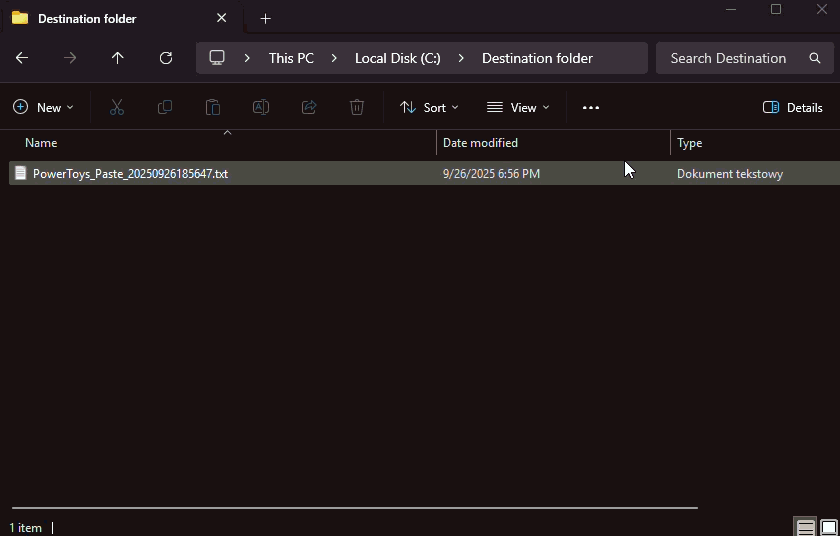Sort files by Date modified column
Image resolution: width=840 pixels, height=536 pixels.
(480, 143)
